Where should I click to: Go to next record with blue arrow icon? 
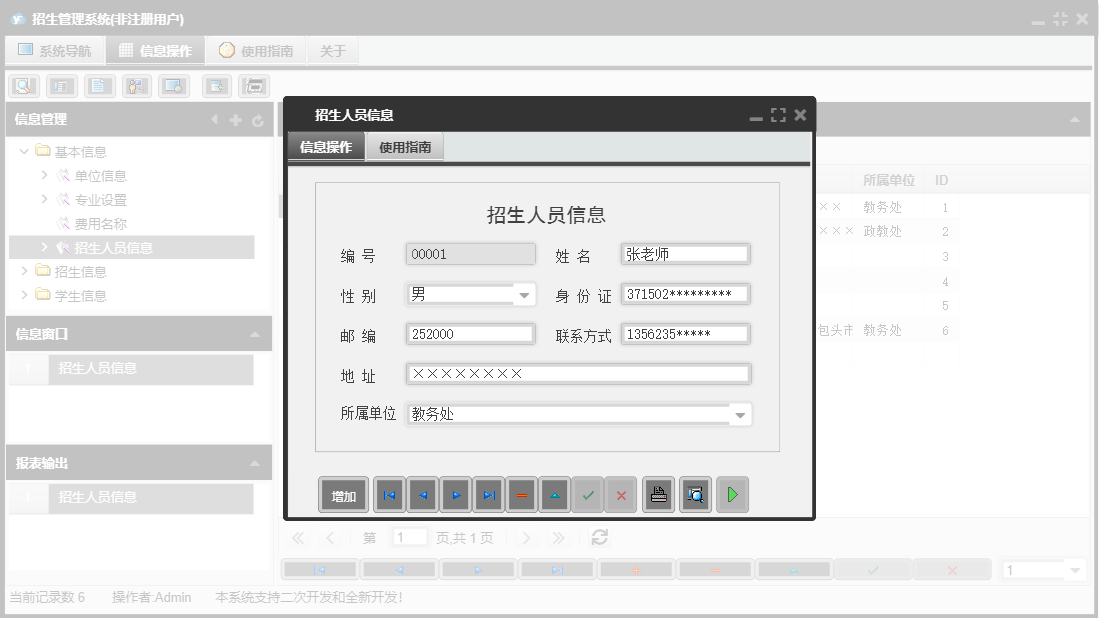454,494
